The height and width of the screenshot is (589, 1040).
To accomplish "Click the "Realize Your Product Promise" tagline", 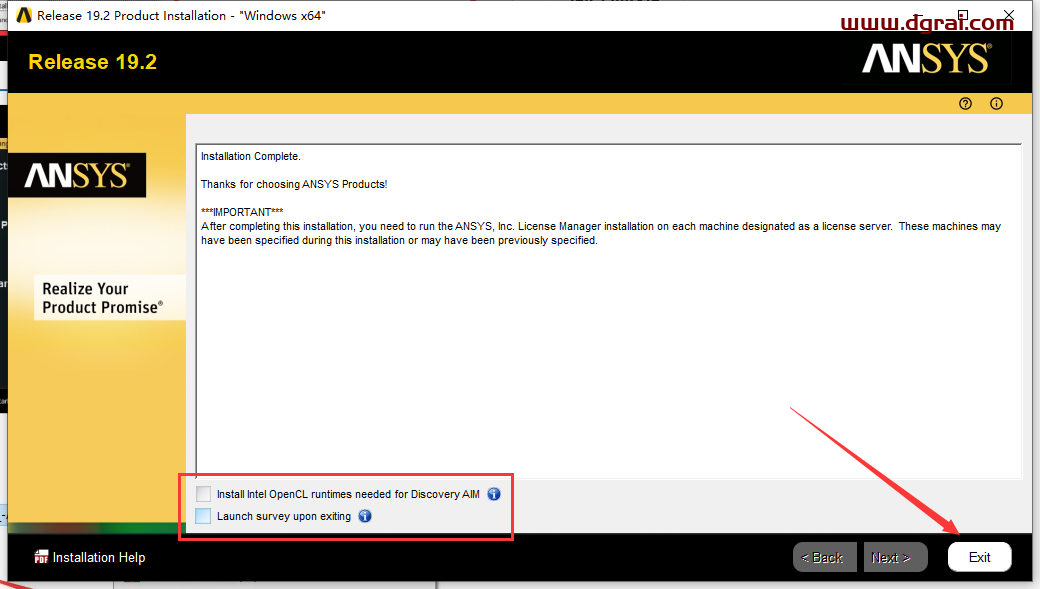I will pos(103,298).
